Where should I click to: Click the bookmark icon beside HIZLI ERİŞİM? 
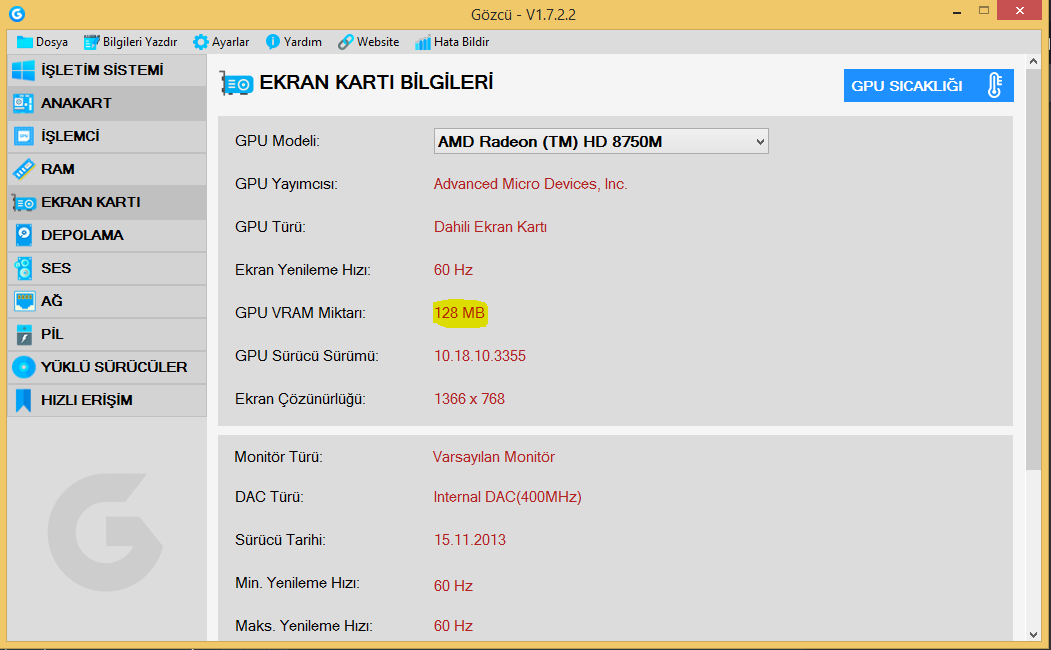[23, 400]
